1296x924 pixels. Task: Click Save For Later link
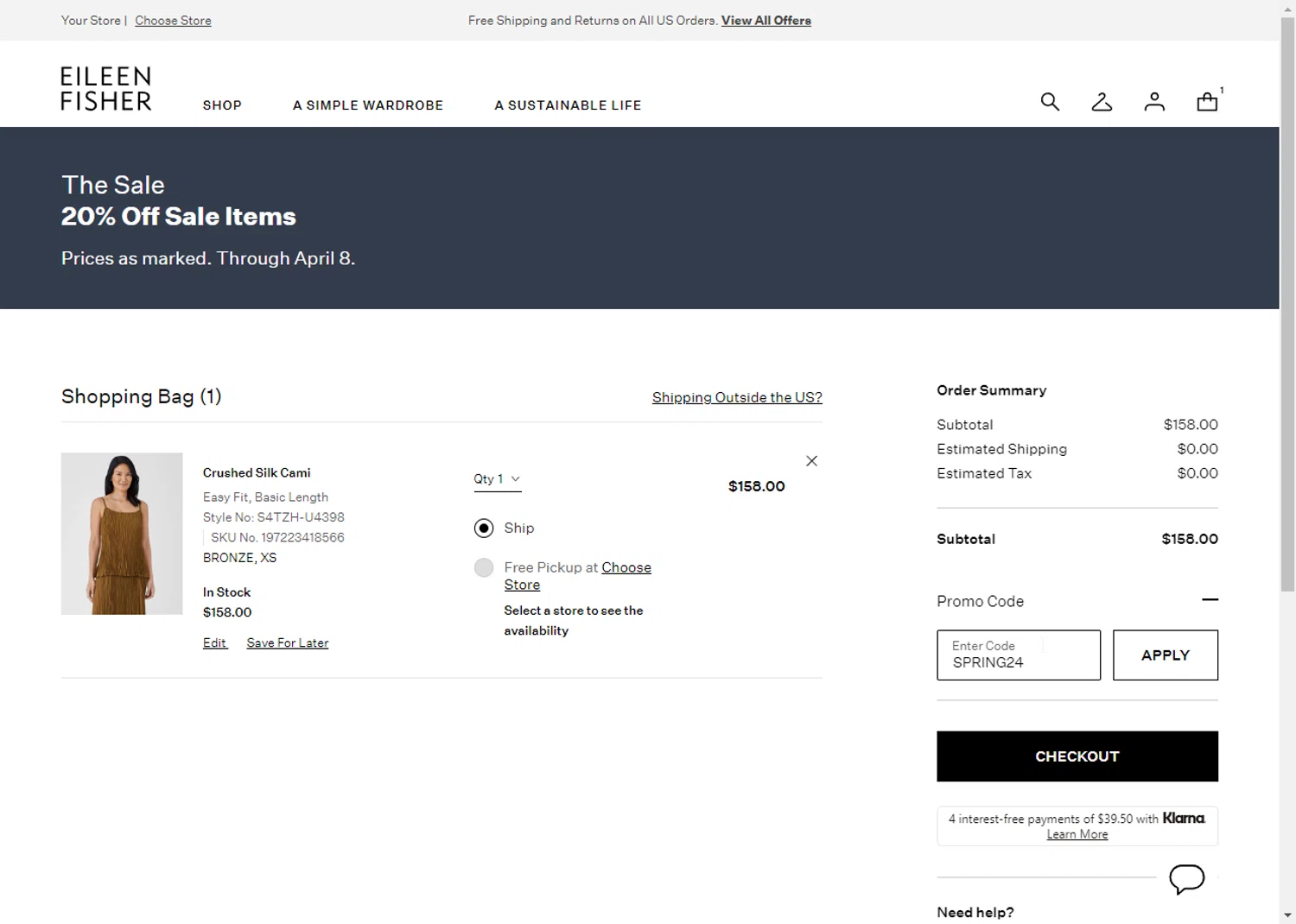[x=288, y=642]
